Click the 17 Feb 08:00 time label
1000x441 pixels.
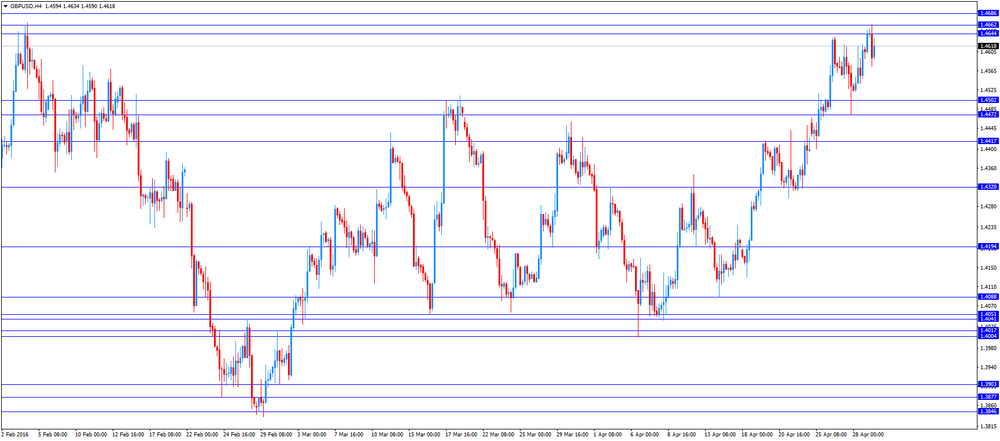pos(164,435)
